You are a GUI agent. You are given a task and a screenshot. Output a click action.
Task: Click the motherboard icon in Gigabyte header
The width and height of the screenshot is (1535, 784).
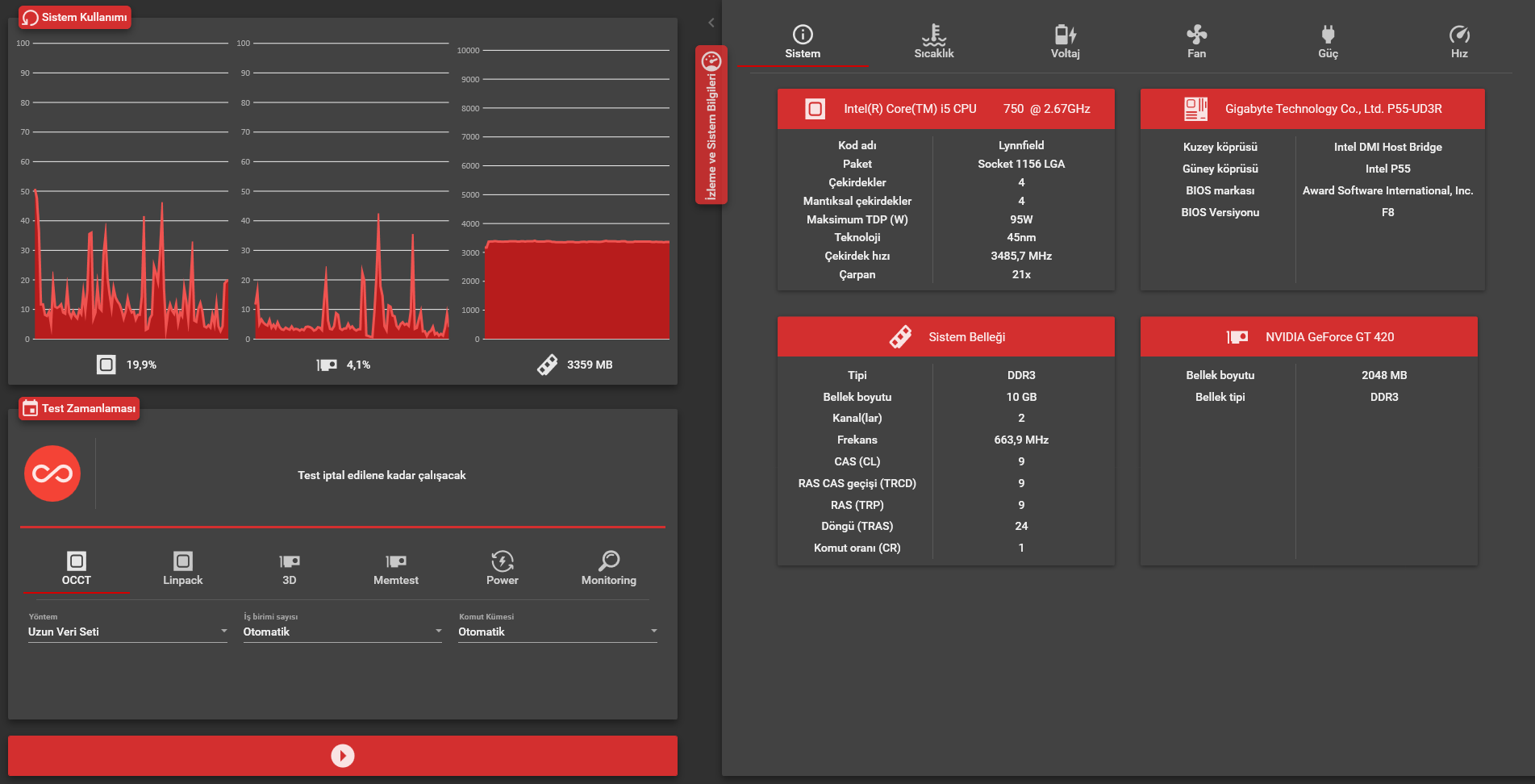(x=1195, y=109)
